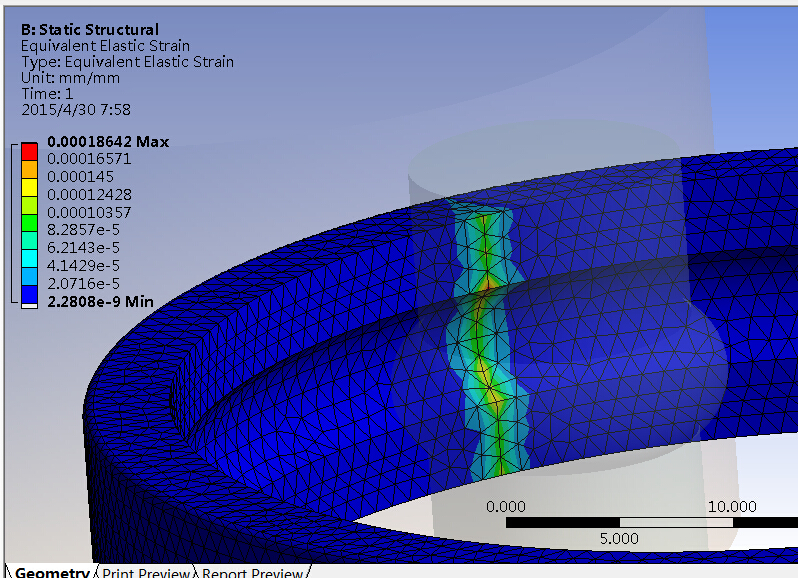Click legend value 0.000145
The height and width of the screenshot is (578, 798).
coord(80,177)
